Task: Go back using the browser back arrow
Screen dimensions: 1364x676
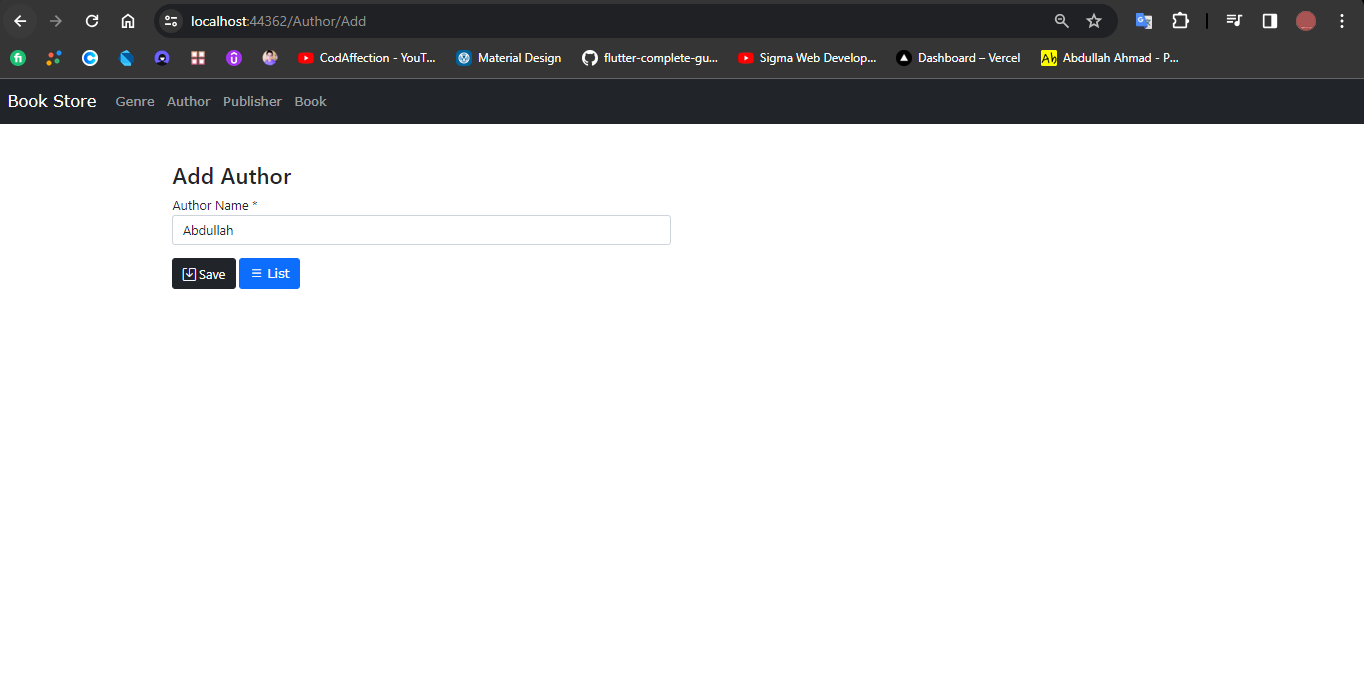Action: click(20, 21)
